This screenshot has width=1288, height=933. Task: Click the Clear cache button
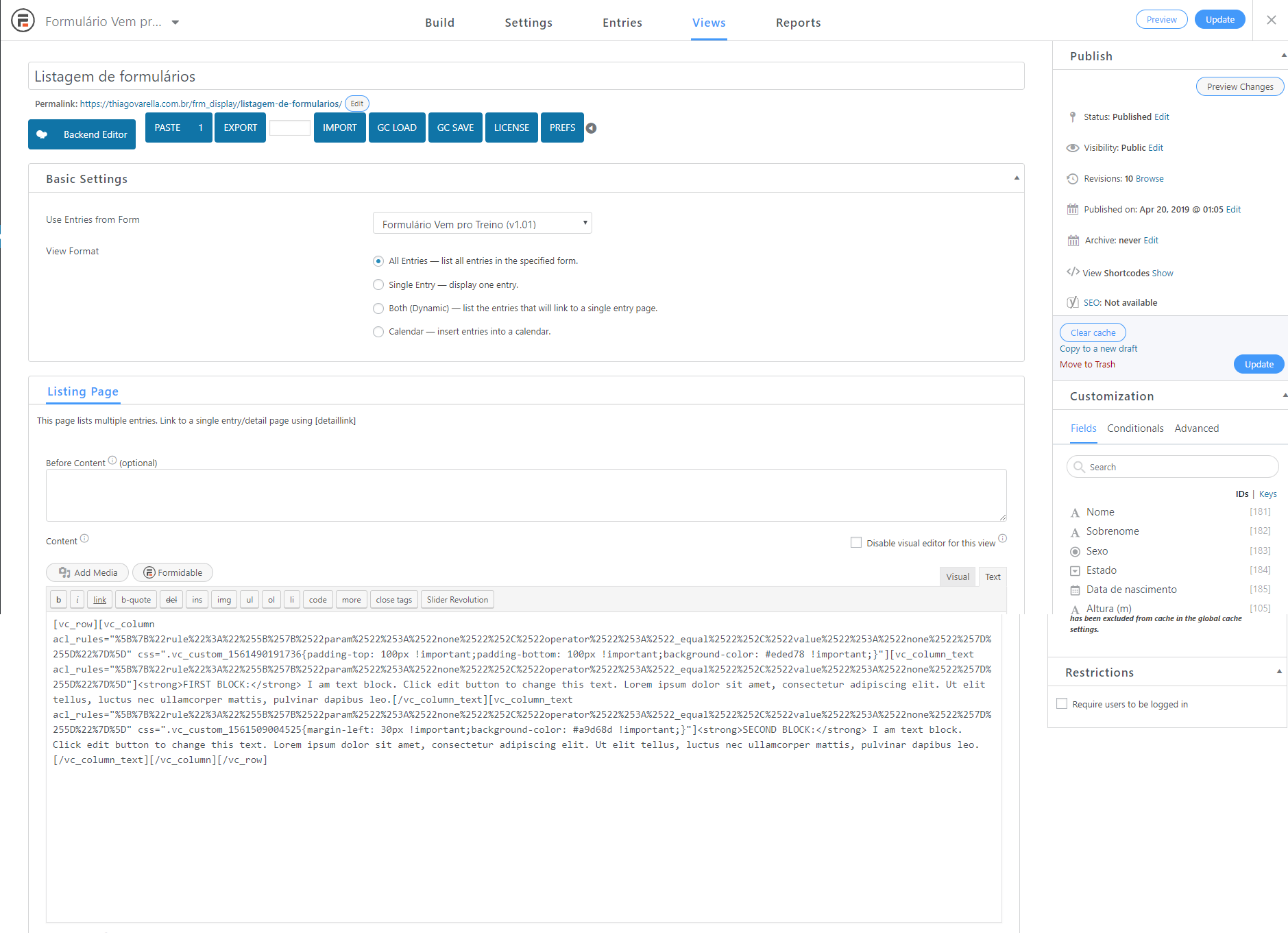click(x=1093, y=332)
